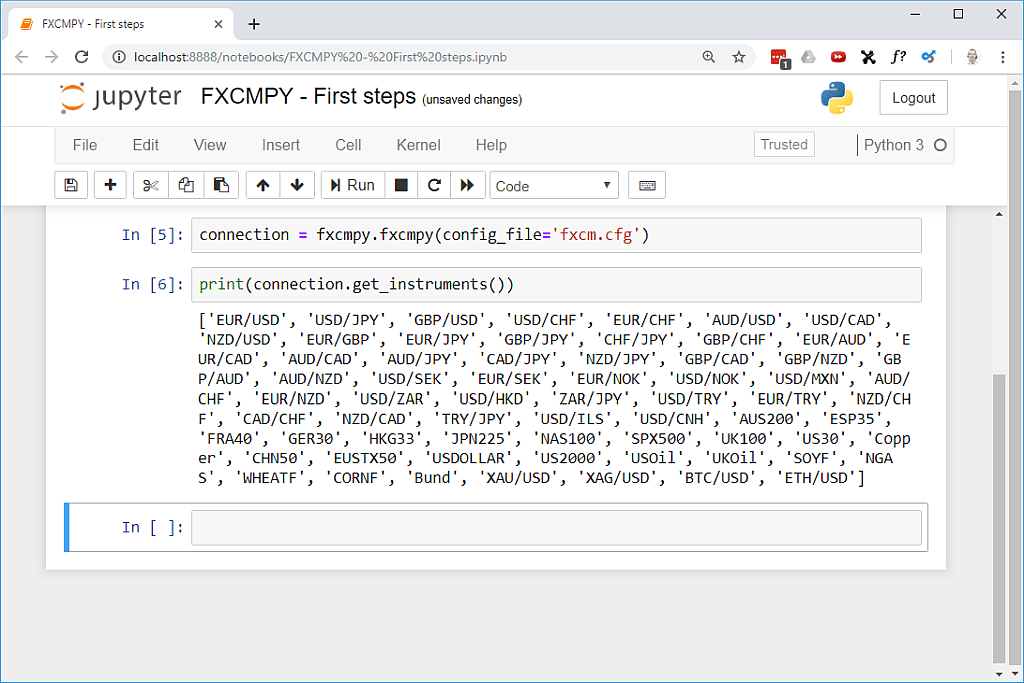Save the notebook with floppy disk icon

click(71, 185)
